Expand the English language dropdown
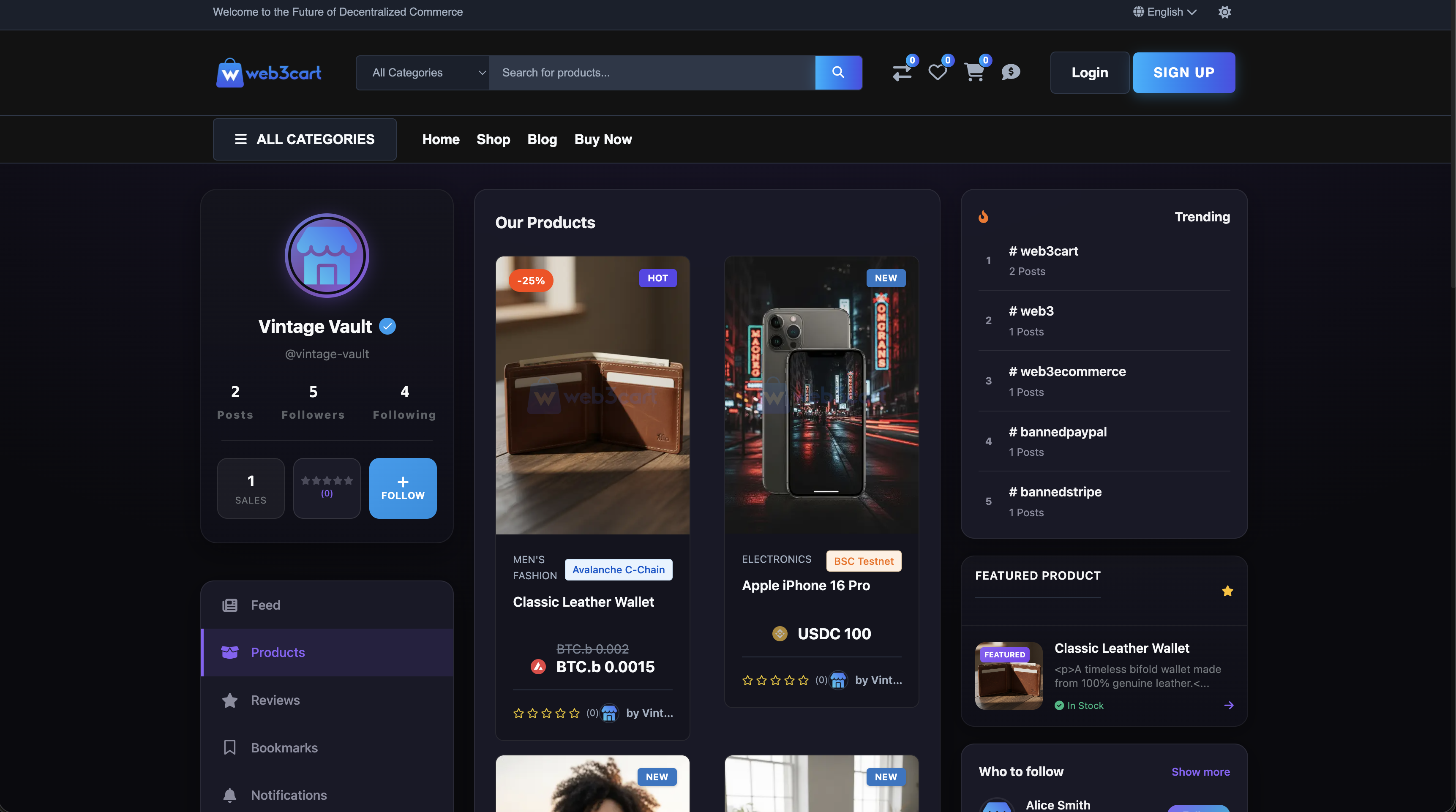This screenshot has width=1456, height=812. click(1164, 12)
